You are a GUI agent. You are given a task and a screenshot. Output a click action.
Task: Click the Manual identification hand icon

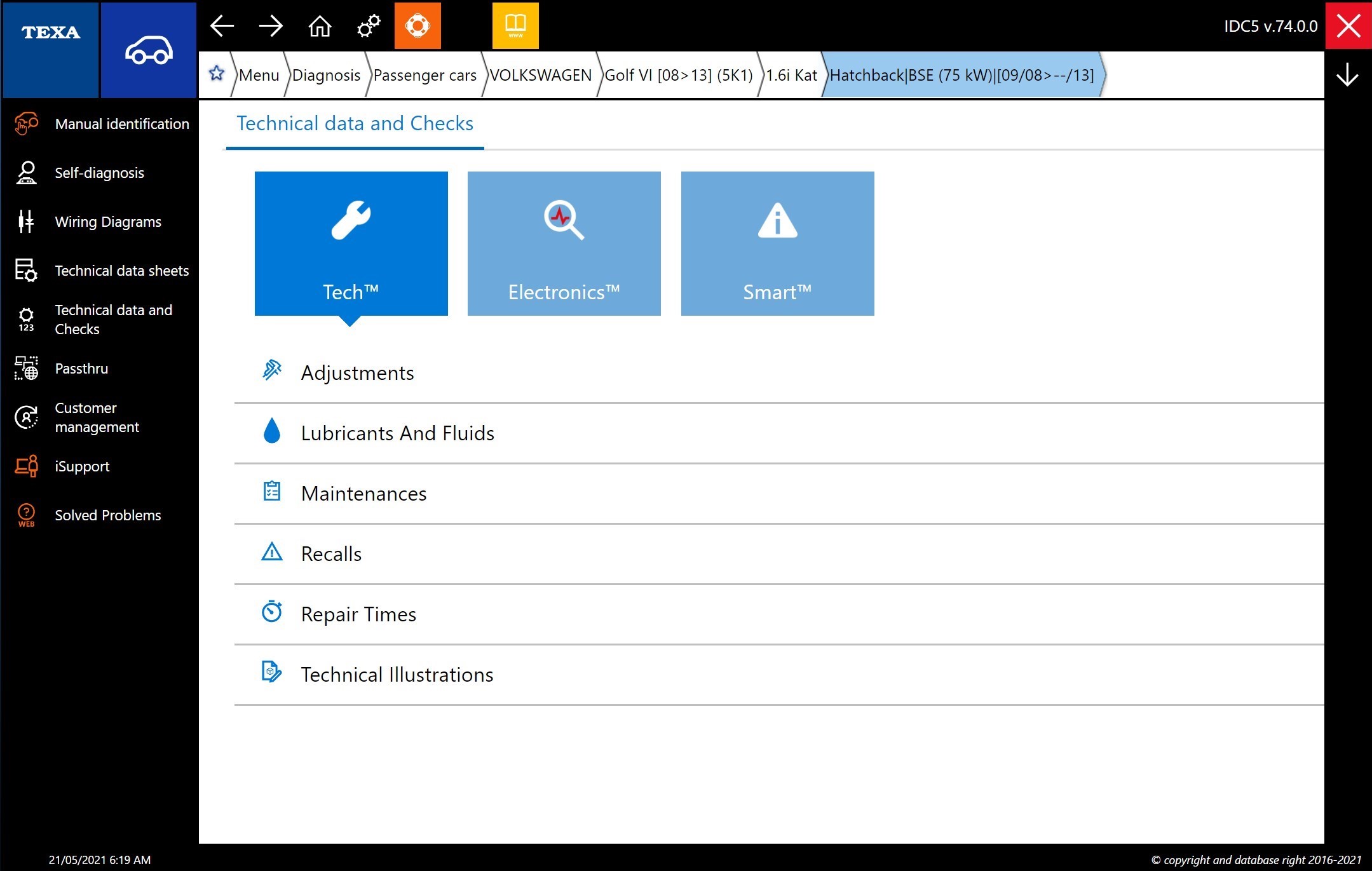click(x=26, y=124)
